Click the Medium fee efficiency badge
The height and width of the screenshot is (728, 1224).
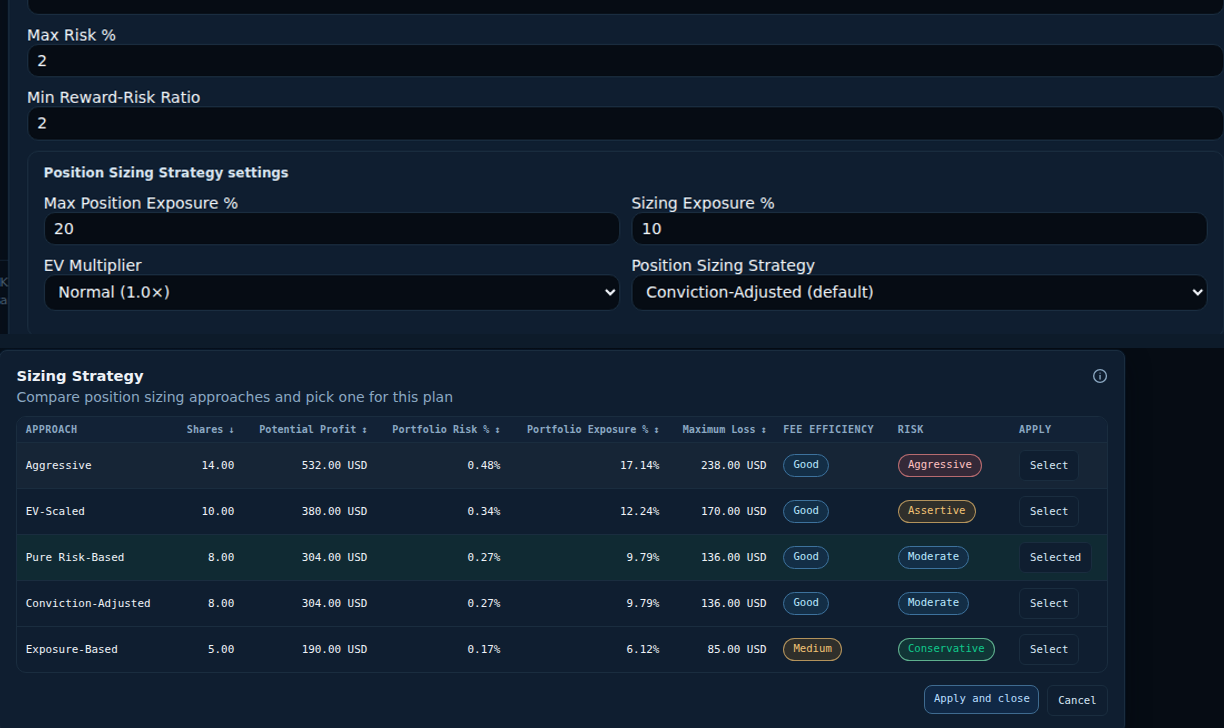point(812,649)
